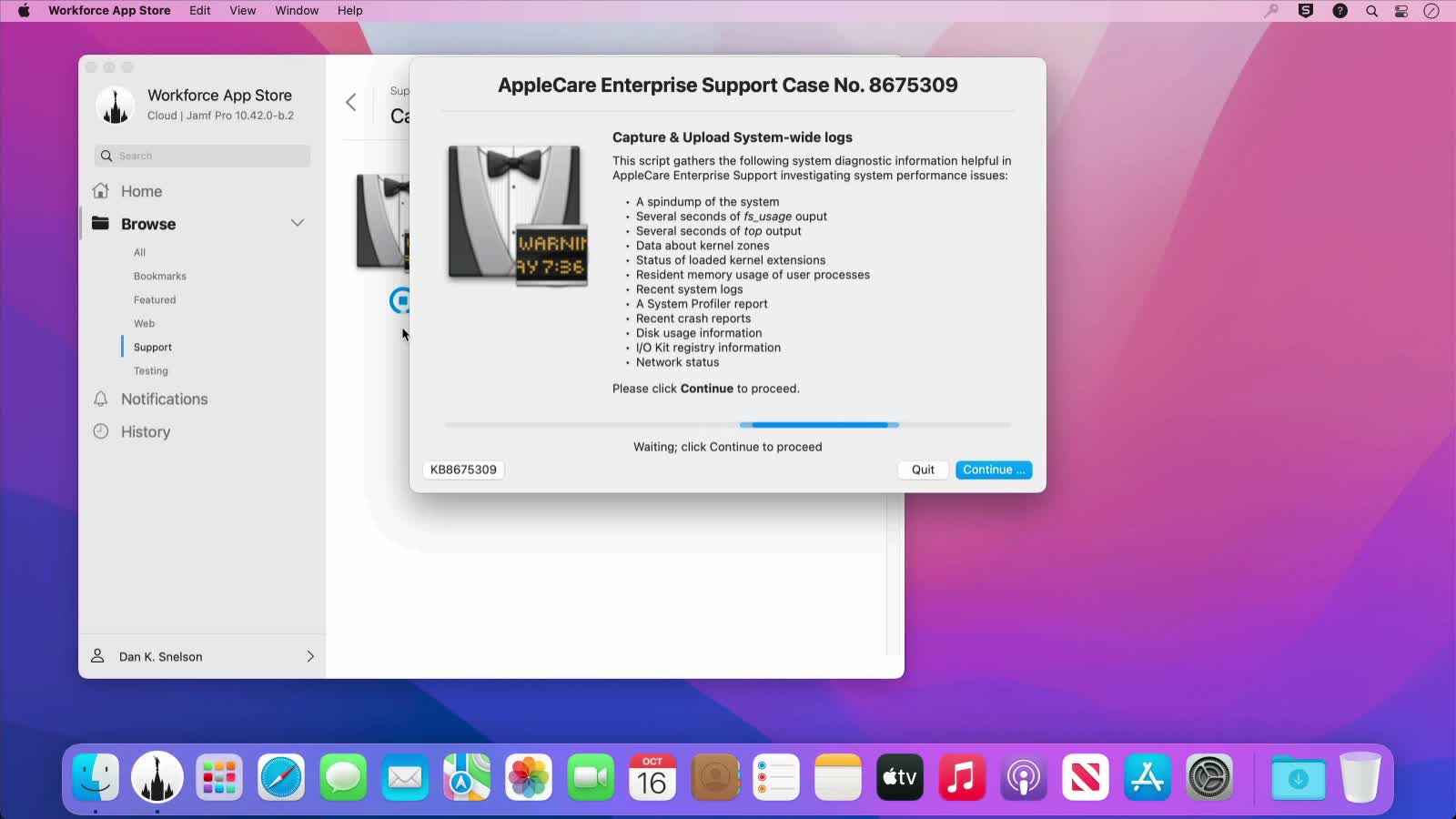The width and height of the screenshot is (1456, 819).
Task: Open Notifications in the sidebar
Action: pos(164,399)
